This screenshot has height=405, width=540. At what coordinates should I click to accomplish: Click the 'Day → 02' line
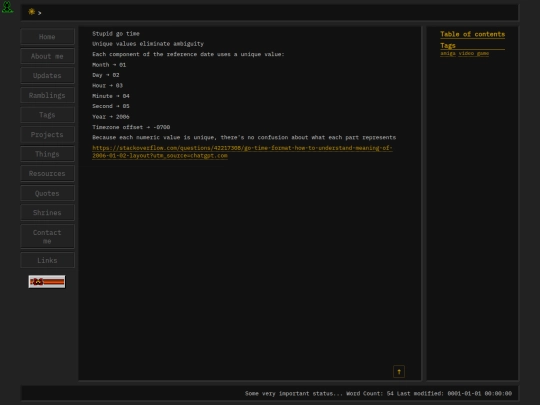click(x=105, y=75)
